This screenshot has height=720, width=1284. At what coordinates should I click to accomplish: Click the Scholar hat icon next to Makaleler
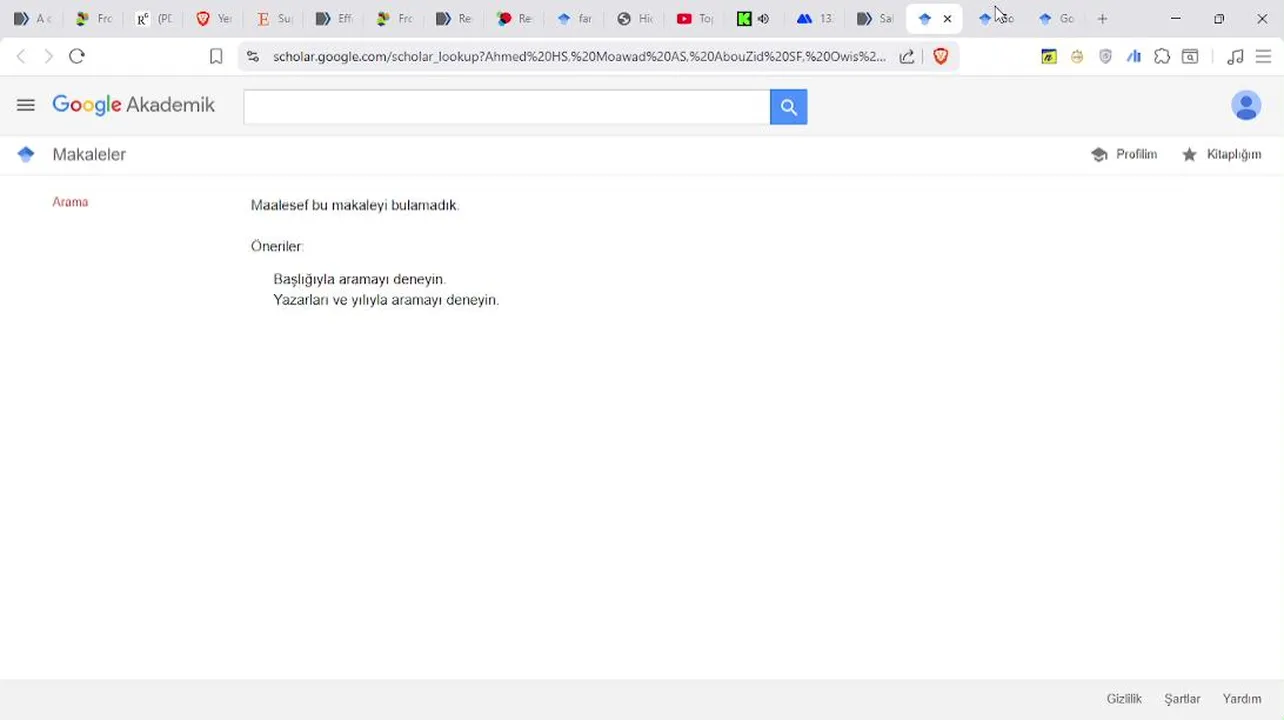pyautogui.click(x=26, y=154)
